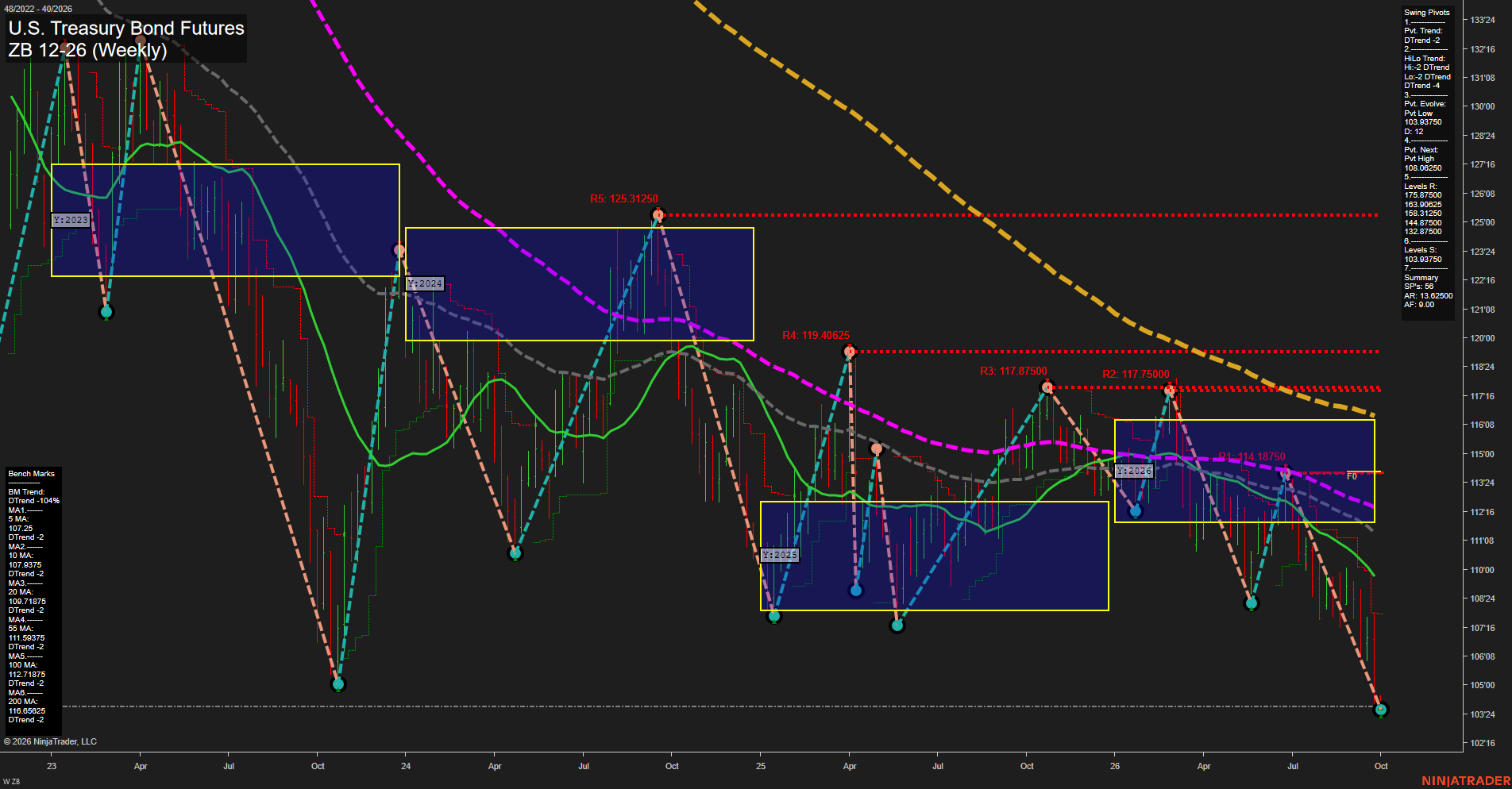
Task: Click the Levels R: 175.87500 value
Action: pyautogui.click(x=1422, y=195)
